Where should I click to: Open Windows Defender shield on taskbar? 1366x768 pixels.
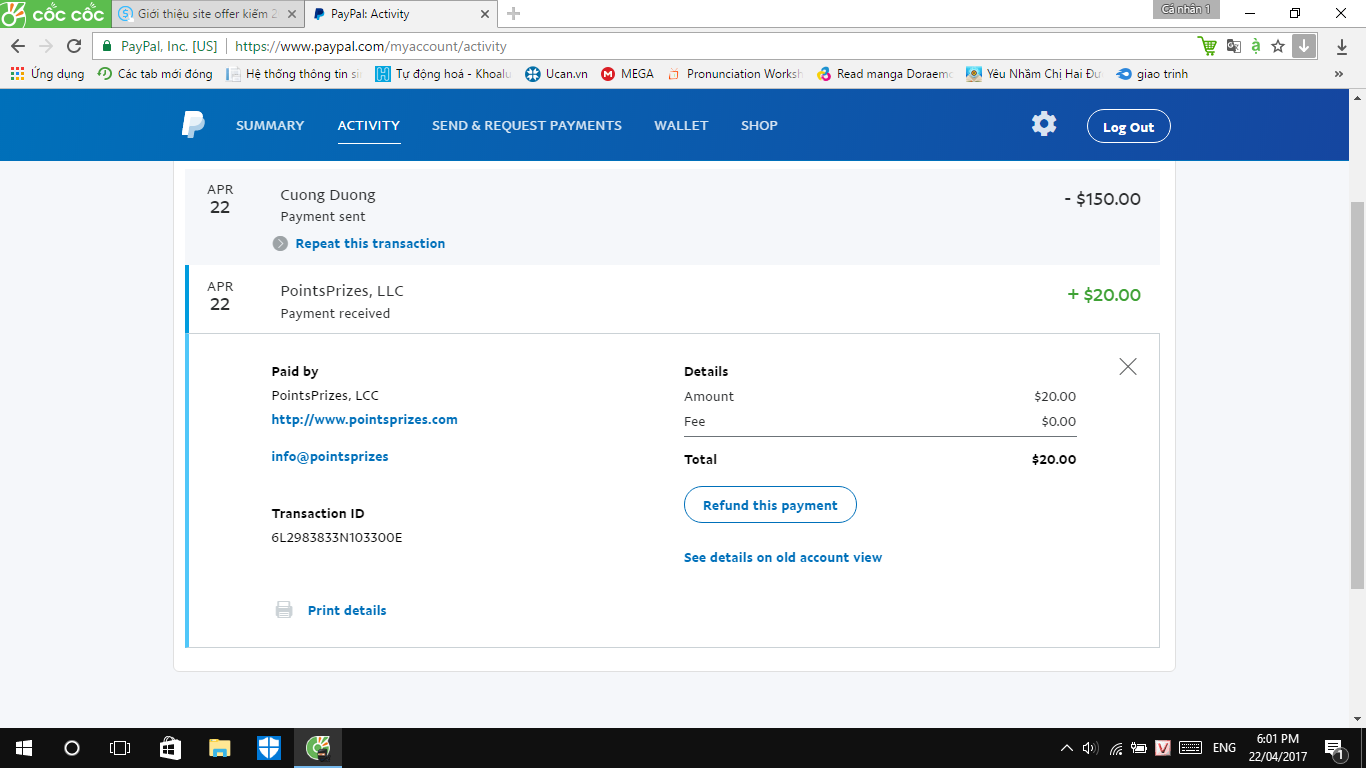click(269, 748)
